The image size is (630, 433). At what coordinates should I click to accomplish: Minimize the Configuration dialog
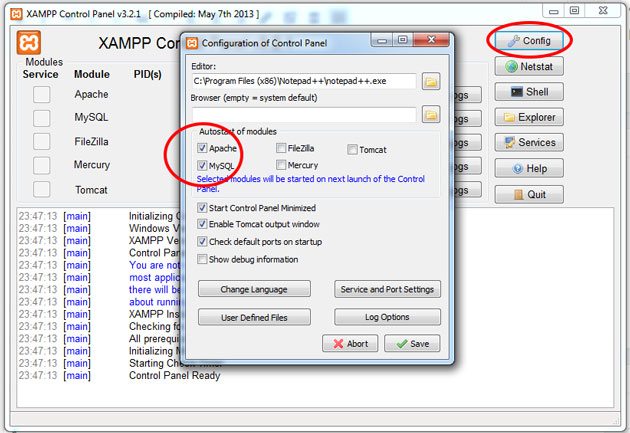[382, 39]
